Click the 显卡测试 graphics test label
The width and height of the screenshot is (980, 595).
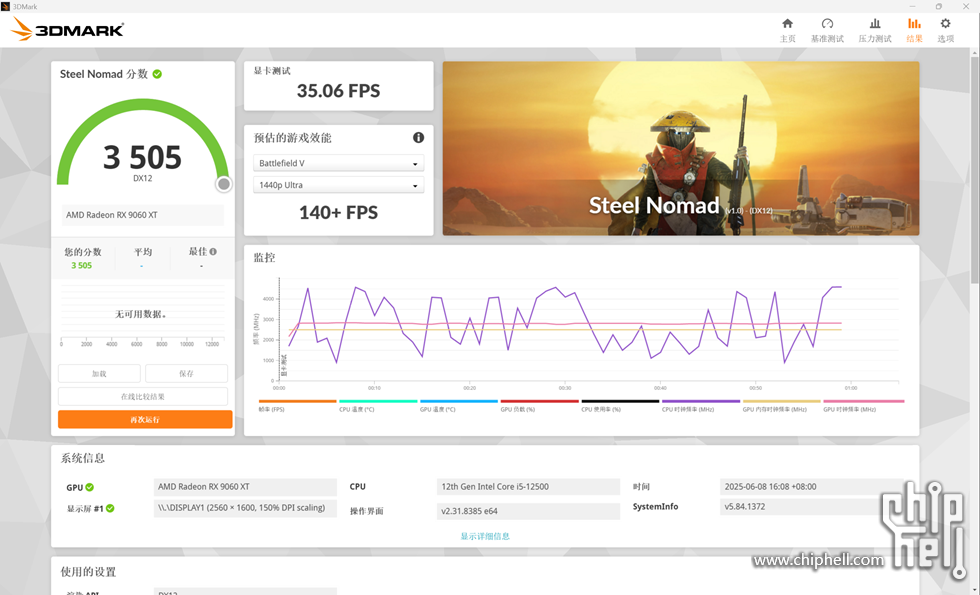coord(272,71)
